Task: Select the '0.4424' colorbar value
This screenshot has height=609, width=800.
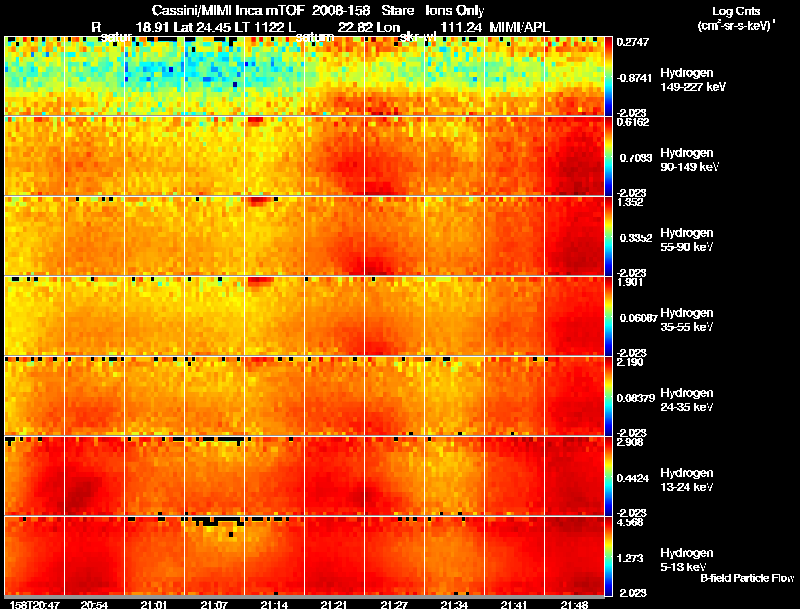Action: [x=633, y=478]
